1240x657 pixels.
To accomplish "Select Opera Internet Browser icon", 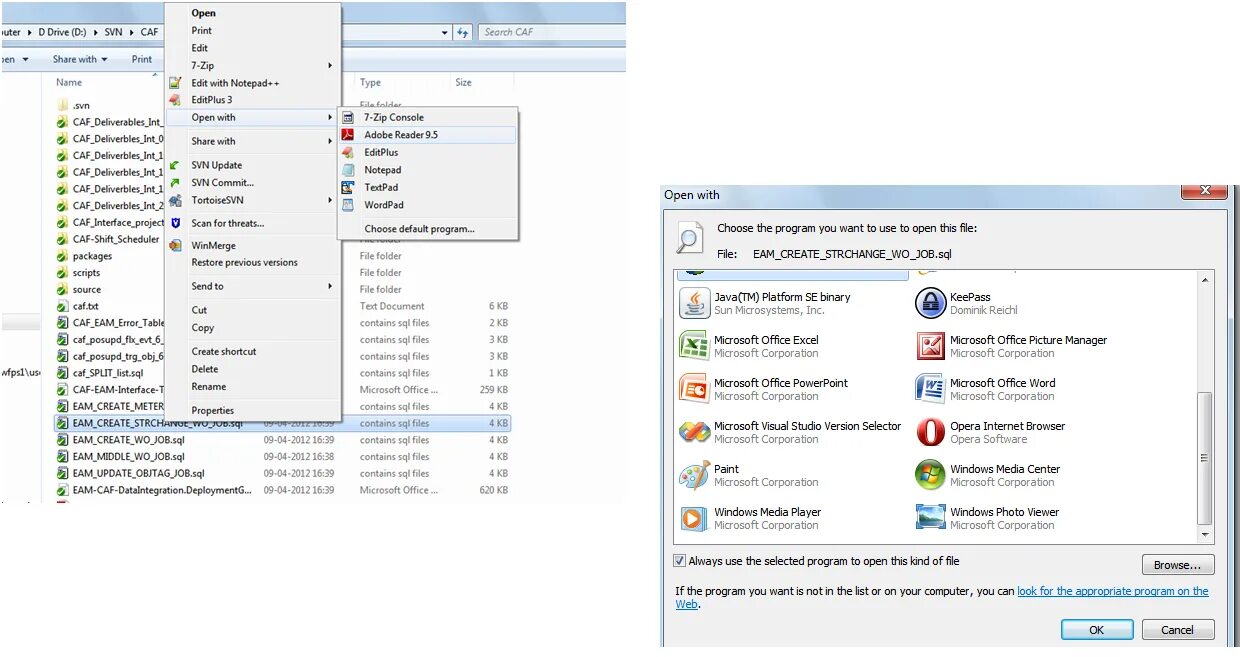I will pos(930,432).
